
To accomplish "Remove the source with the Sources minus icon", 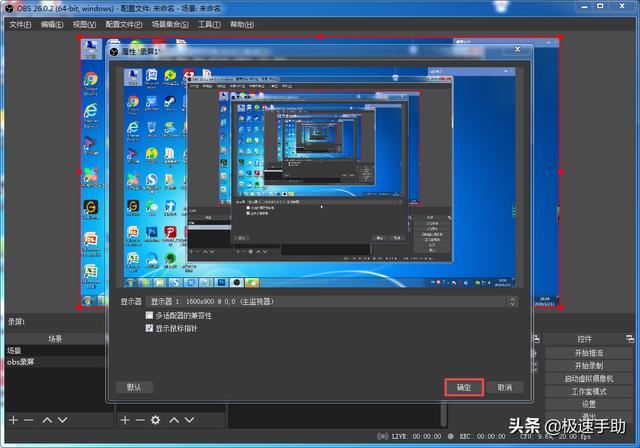I will 139,420.
